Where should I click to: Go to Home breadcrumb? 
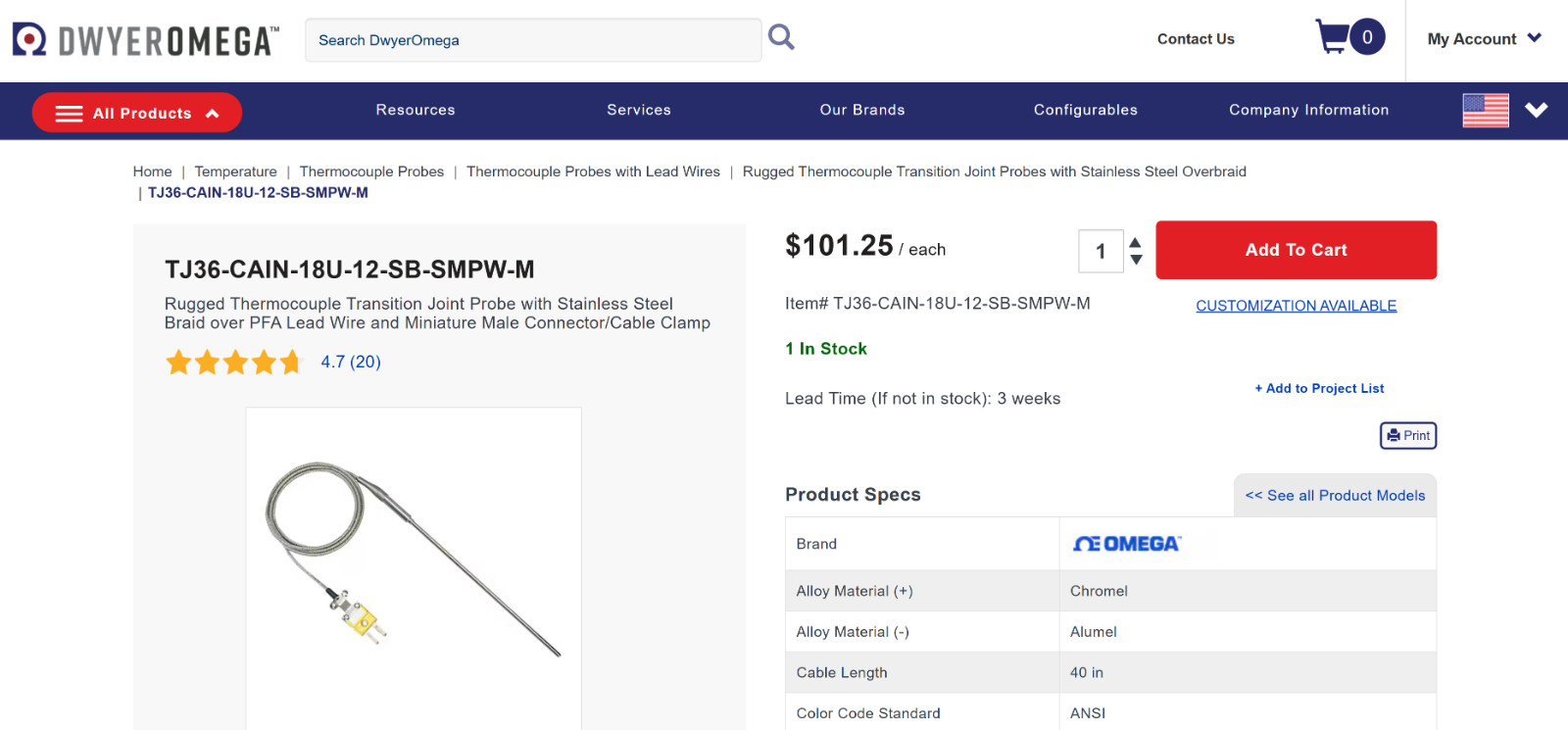coord(152,171)
